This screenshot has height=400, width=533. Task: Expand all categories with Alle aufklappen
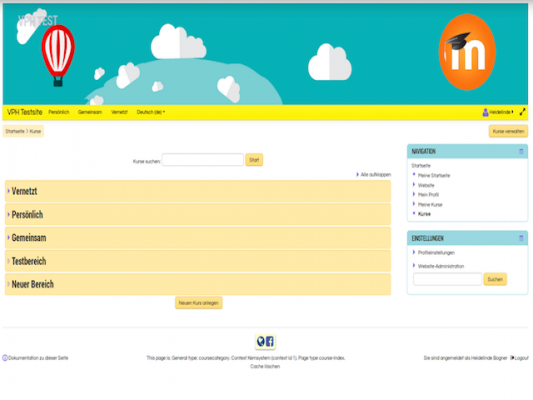[374, 175]
